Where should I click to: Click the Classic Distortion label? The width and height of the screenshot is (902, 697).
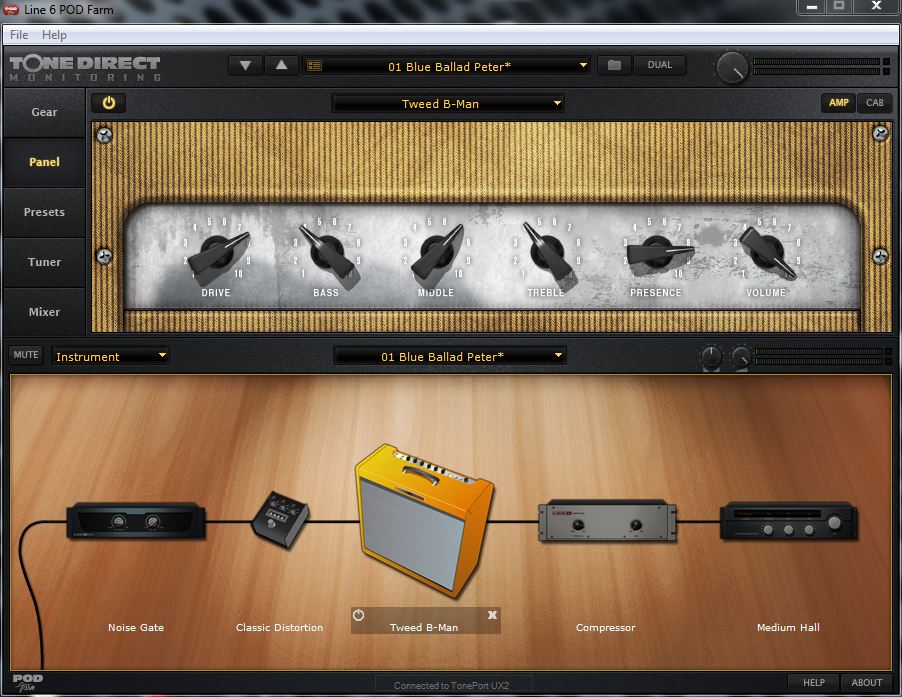coord(280,627)
